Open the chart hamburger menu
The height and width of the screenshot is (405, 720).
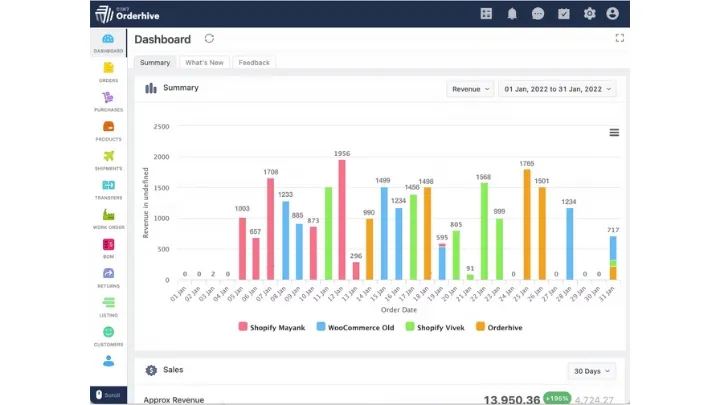[614, 133]
